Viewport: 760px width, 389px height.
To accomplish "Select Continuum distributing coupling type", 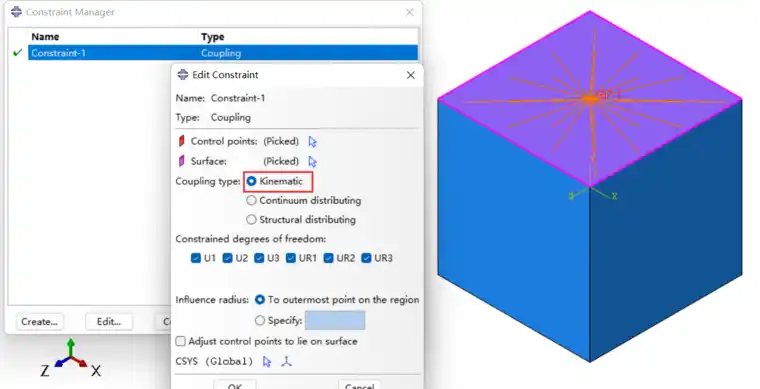I will pos(251,200).
